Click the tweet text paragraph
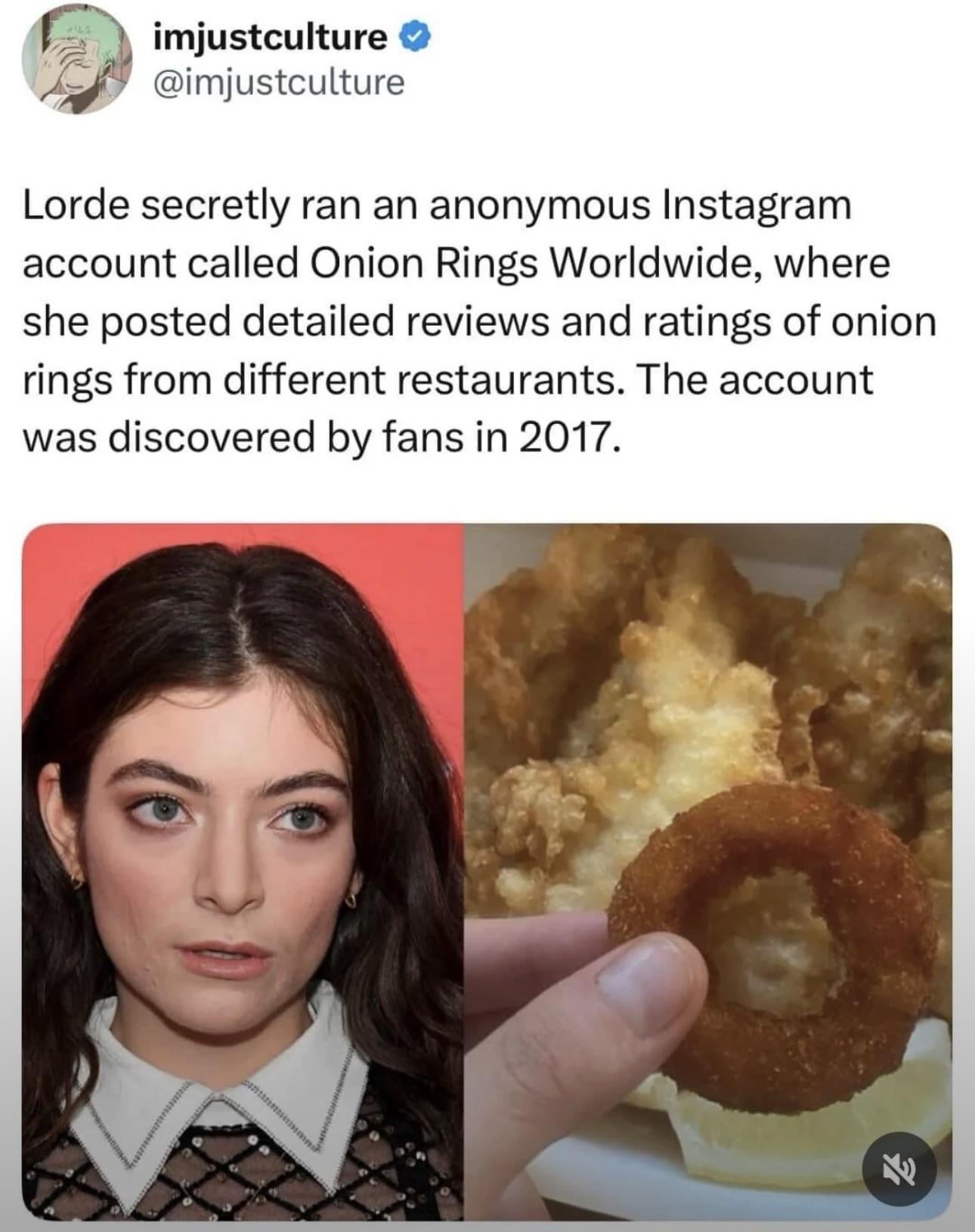The image size is (975, 1232). tap(479, 320)
